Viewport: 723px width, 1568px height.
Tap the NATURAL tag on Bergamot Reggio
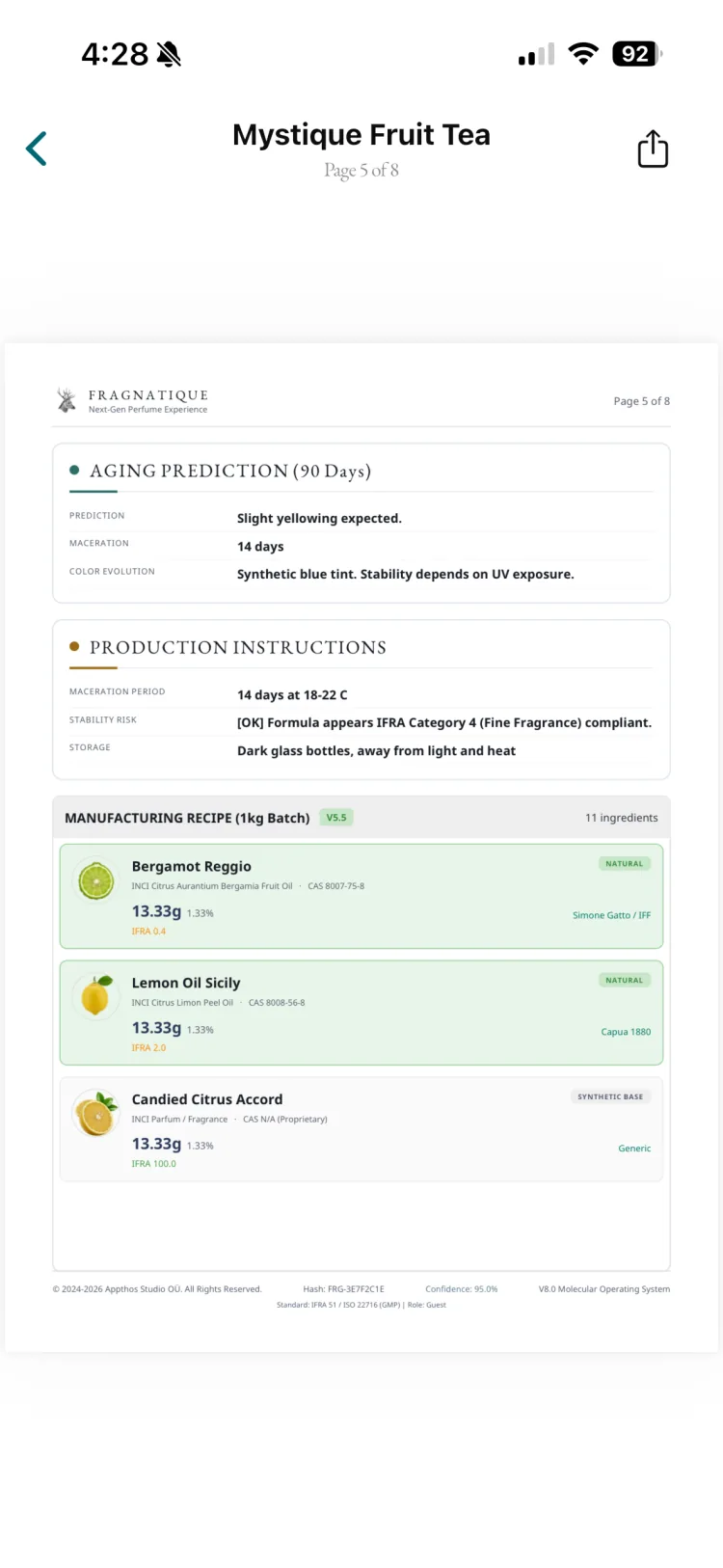pos(624,864)
